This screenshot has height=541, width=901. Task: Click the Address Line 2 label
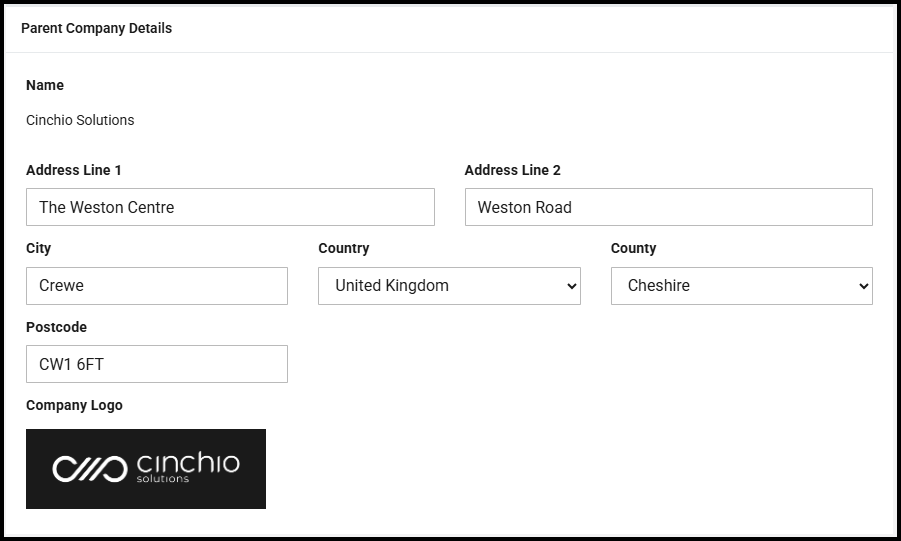512,170
